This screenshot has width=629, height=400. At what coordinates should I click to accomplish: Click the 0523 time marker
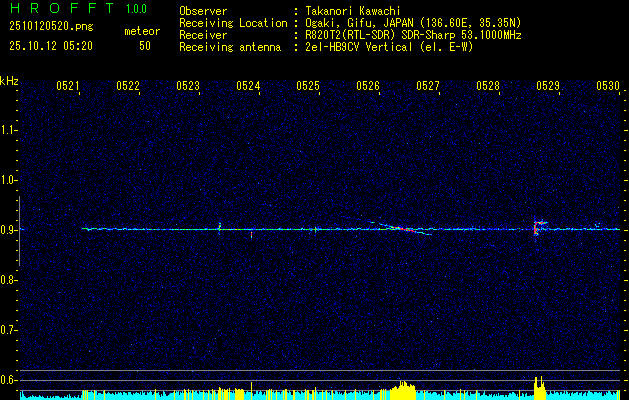coord(188,86)
